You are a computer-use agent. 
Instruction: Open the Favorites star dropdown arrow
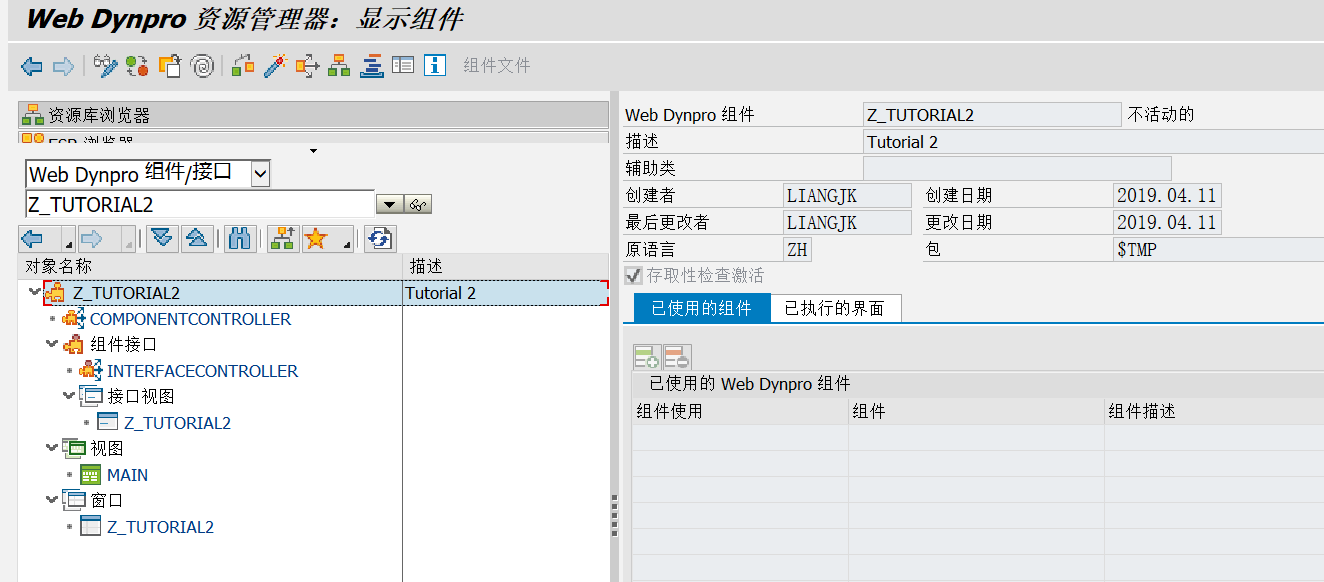346,244
